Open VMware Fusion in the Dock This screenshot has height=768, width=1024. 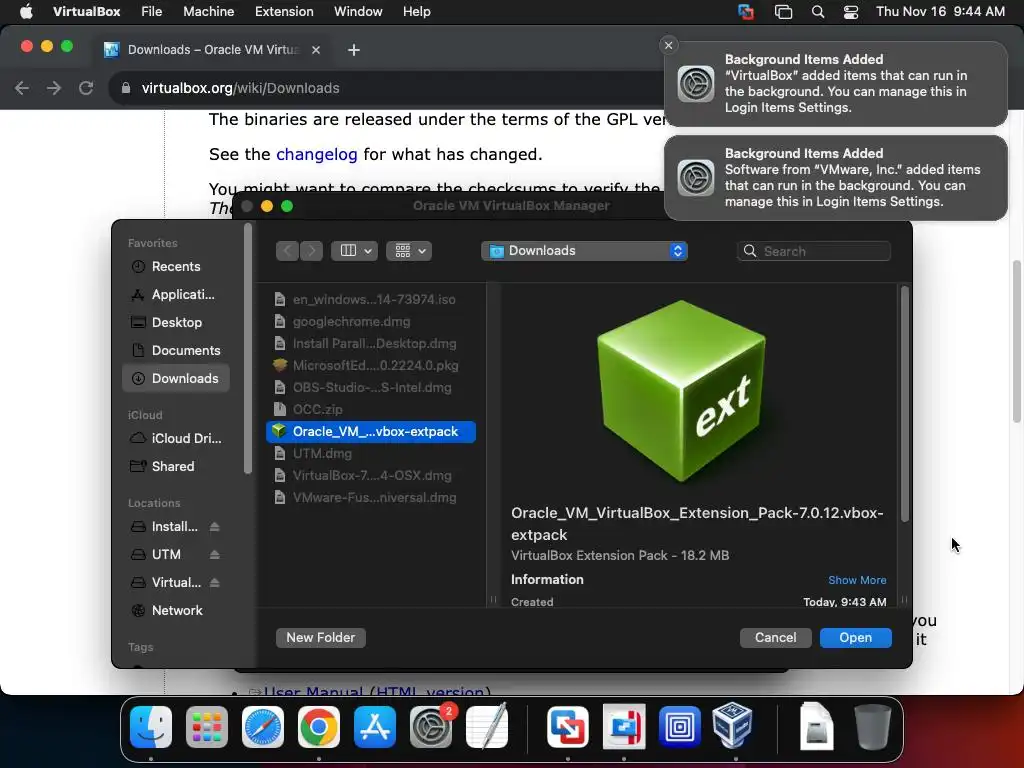(568, 726)
